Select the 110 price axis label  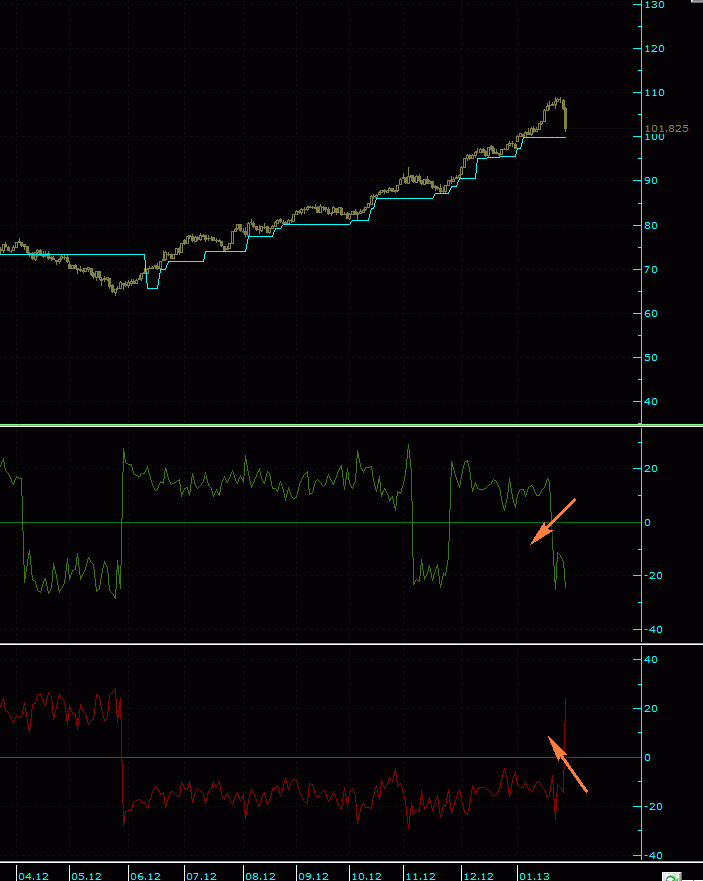click(655, 92)
